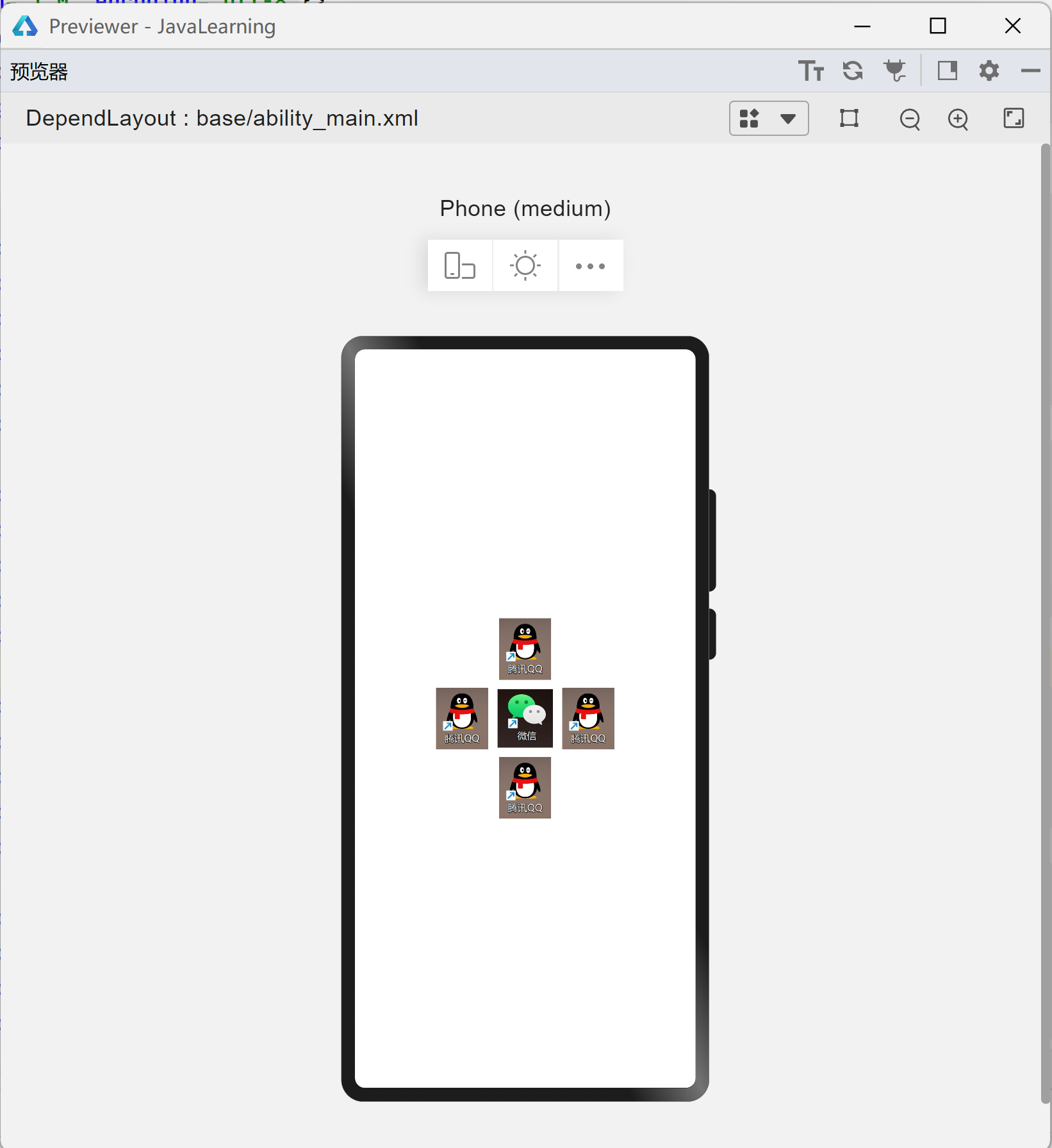Screen dimensions: 1052x1148
Task: Click the center WeChat image
Action: pyautogui.click(x=525, y=718)
